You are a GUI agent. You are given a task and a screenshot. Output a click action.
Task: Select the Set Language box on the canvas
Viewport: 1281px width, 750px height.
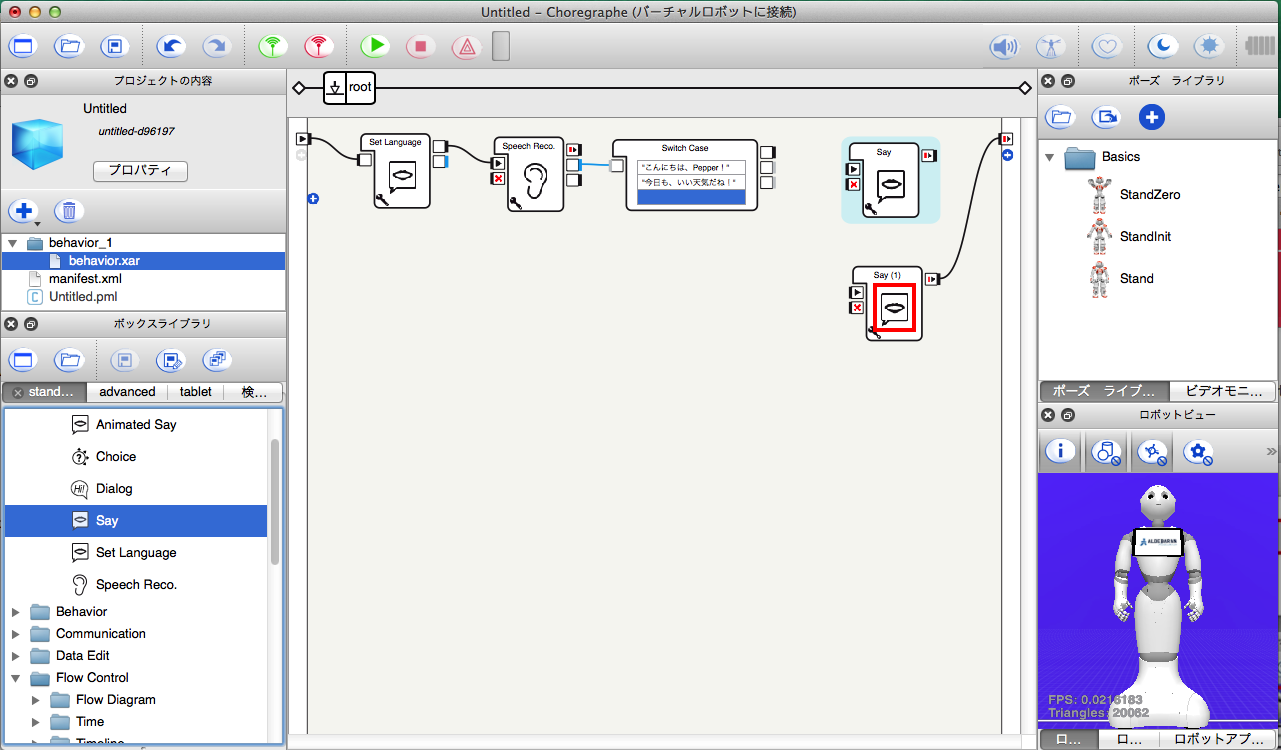coord(395,171)
